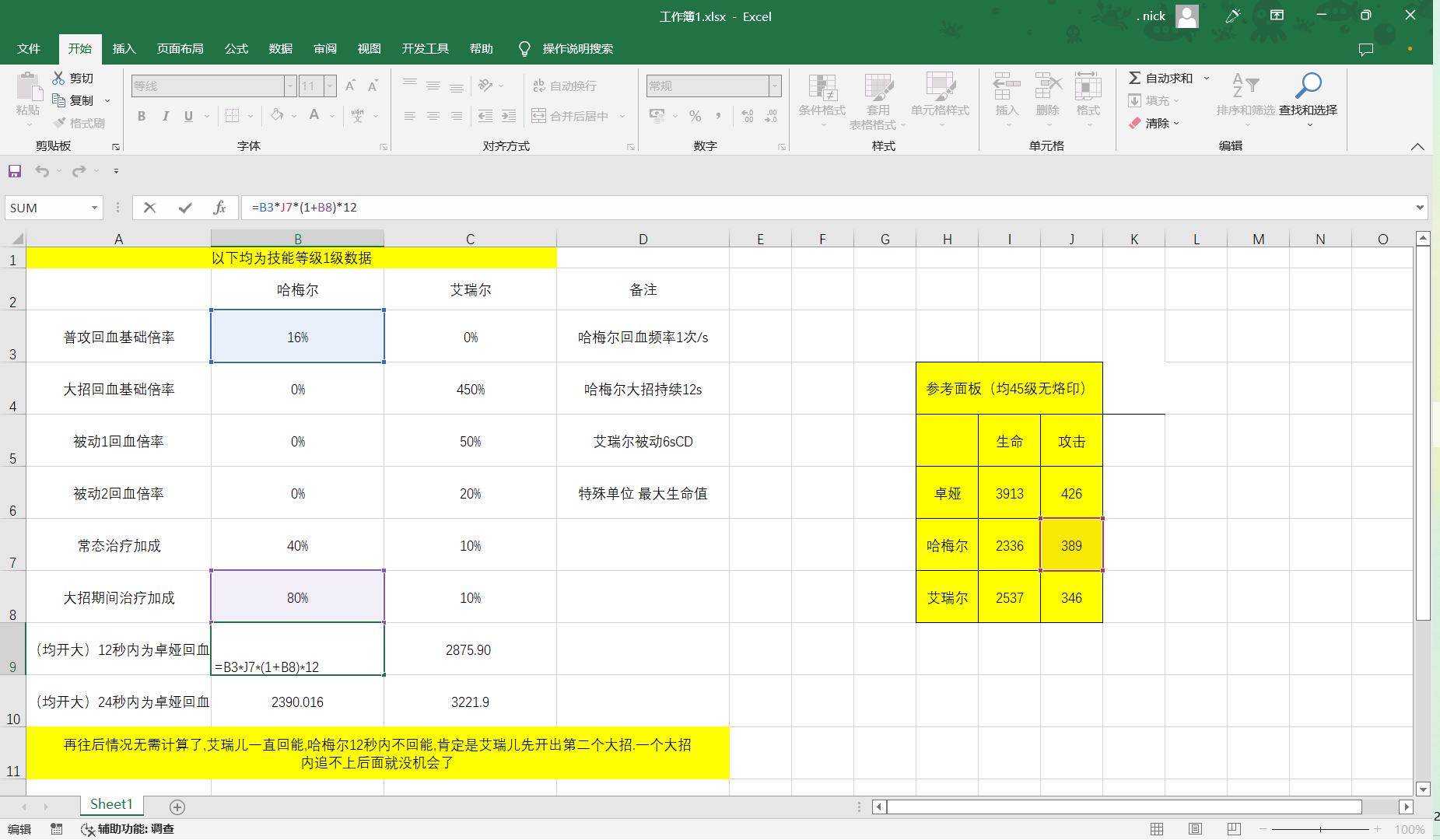
Task: Click the Save icon in quick access toolbar
Action: click(x=15, y=171)
